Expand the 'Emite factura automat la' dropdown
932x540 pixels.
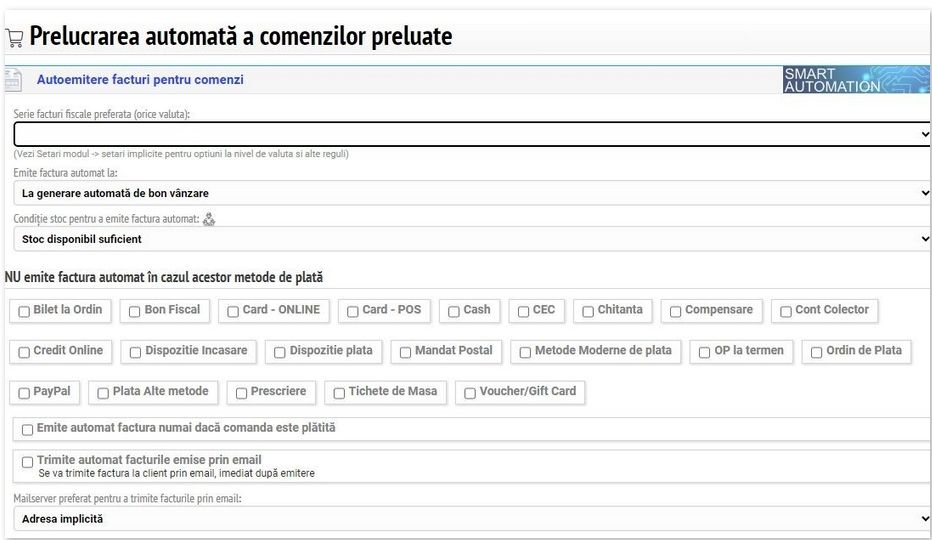click(472, 193)
